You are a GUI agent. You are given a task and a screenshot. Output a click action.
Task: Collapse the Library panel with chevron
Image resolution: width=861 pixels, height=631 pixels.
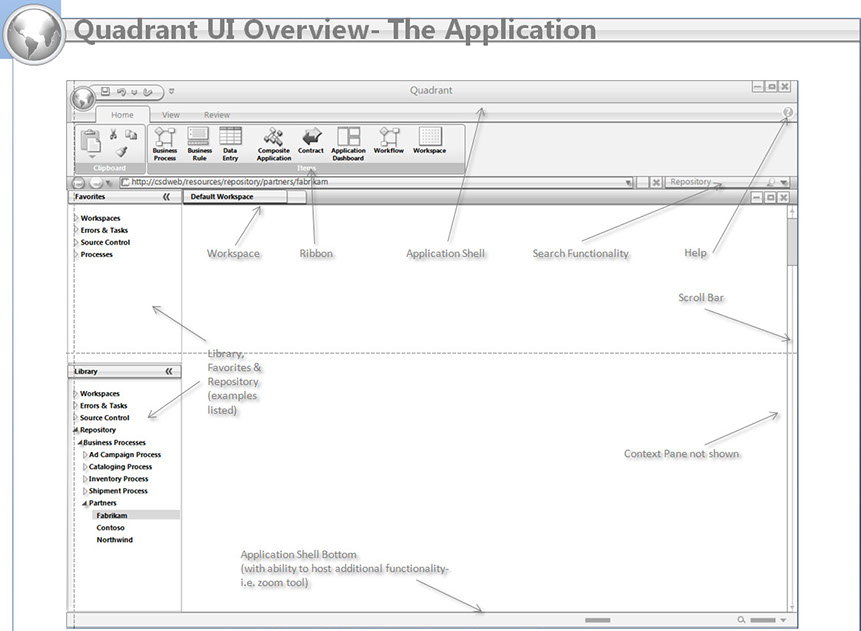click(x=169, y=371)
